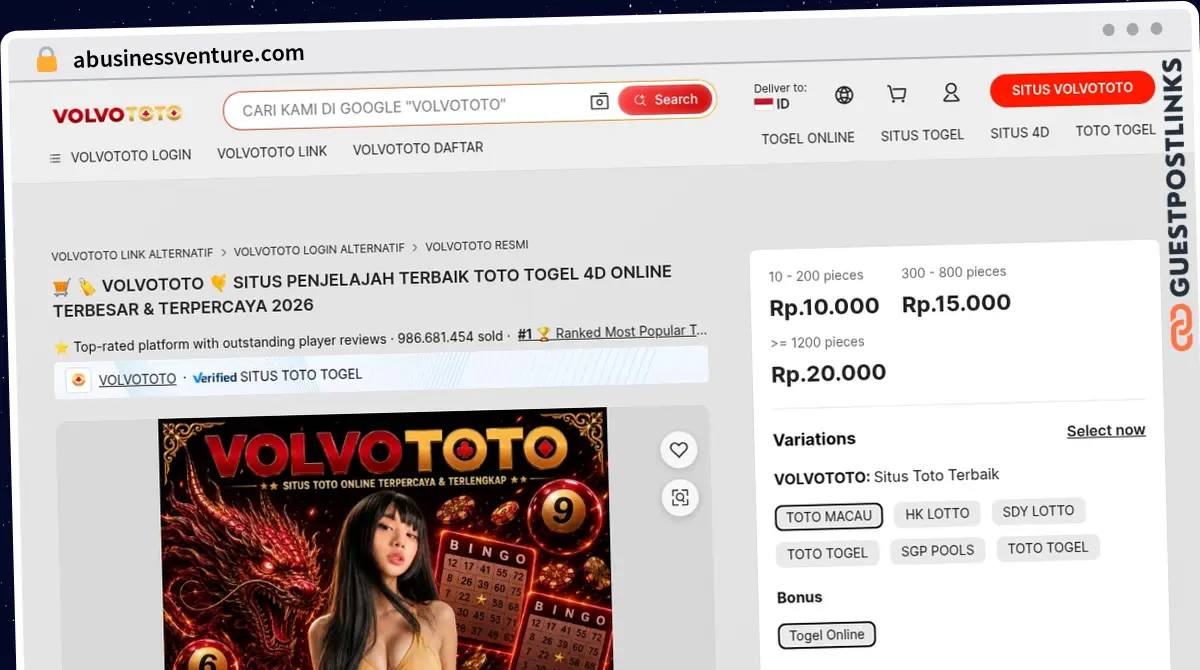Select the TOTO TOGEL variation right of SGP POOLS
The width and height of the screenshot is (1200, 670).
(x=1047, y=548)
